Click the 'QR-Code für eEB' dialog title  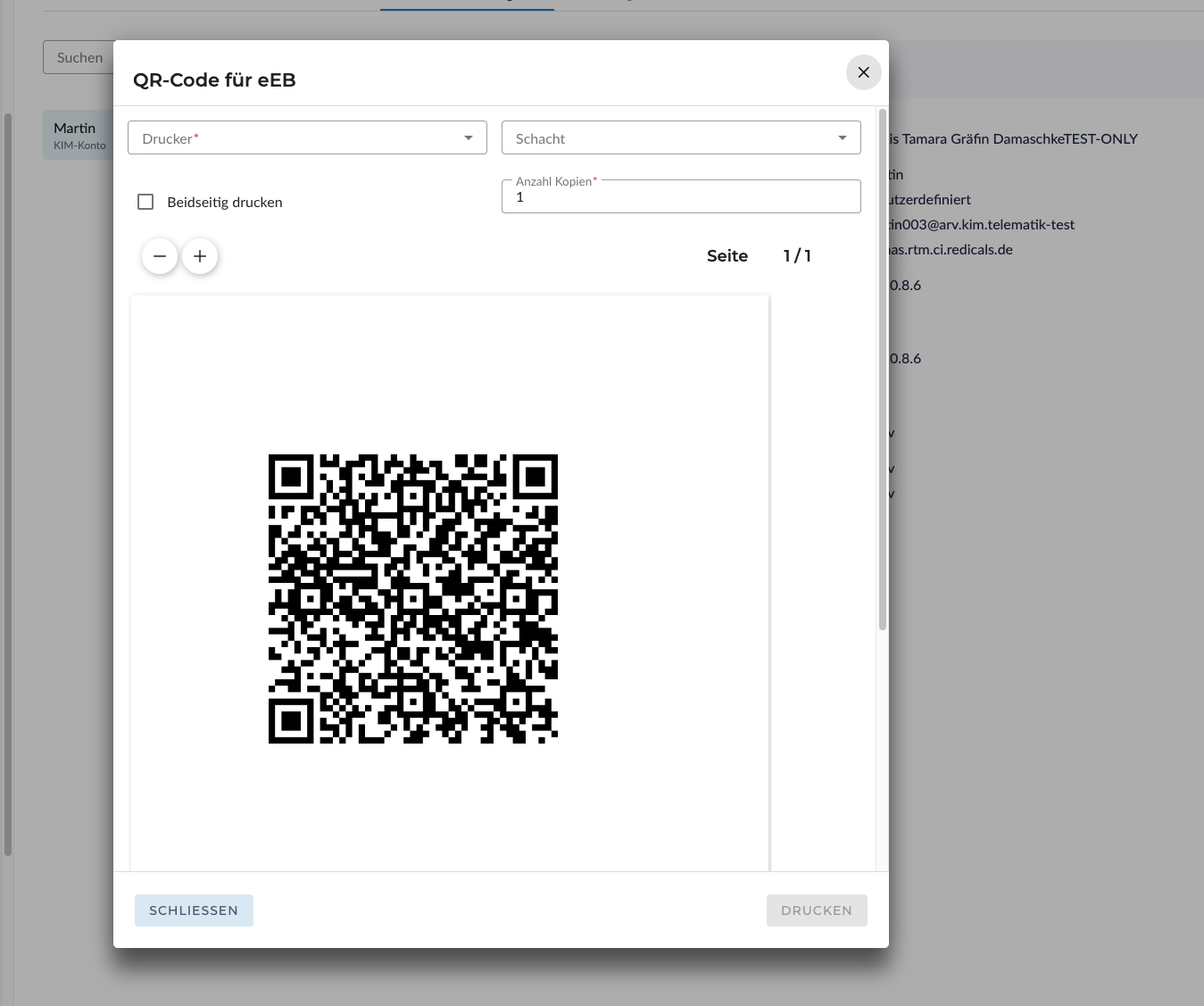coord(214,80)
